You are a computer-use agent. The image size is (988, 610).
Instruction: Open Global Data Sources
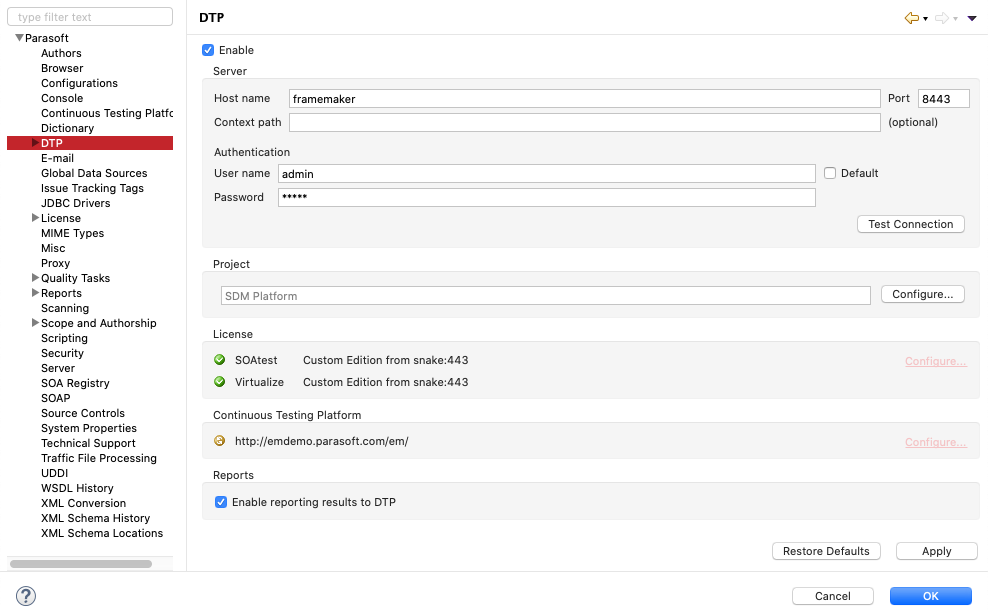tap(94, 173)
